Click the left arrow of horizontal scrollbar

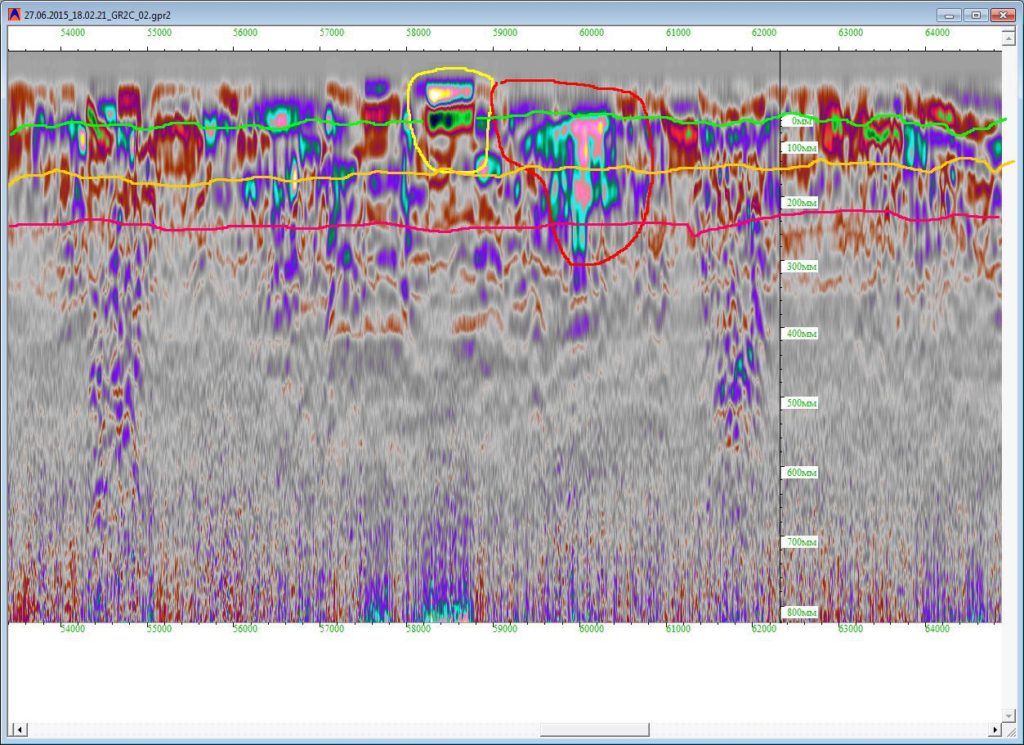coord(20,729)
